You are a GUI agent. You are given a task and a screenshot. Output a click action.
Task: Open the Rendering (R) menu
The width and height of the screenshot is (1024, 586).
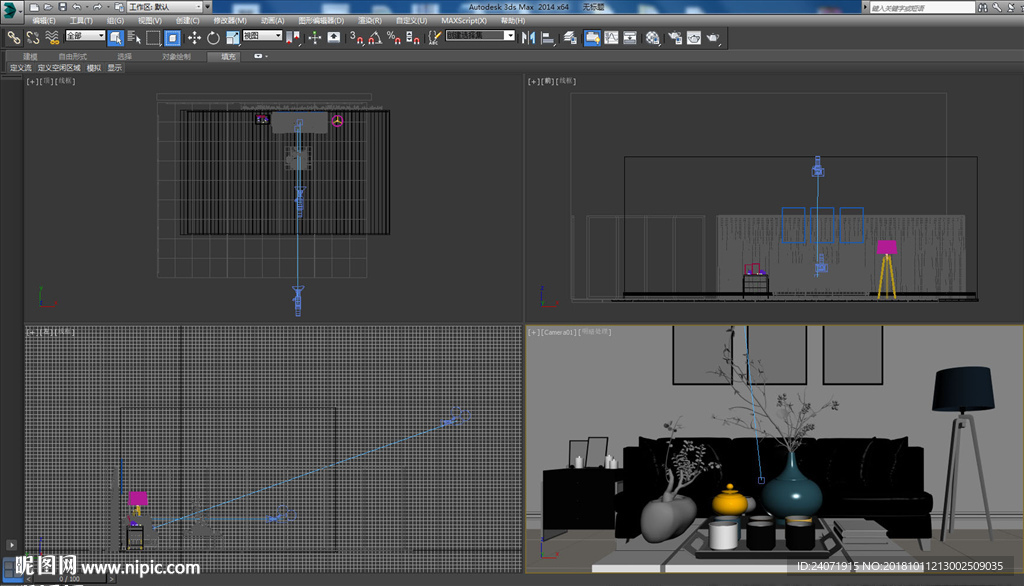pos(370,21)
